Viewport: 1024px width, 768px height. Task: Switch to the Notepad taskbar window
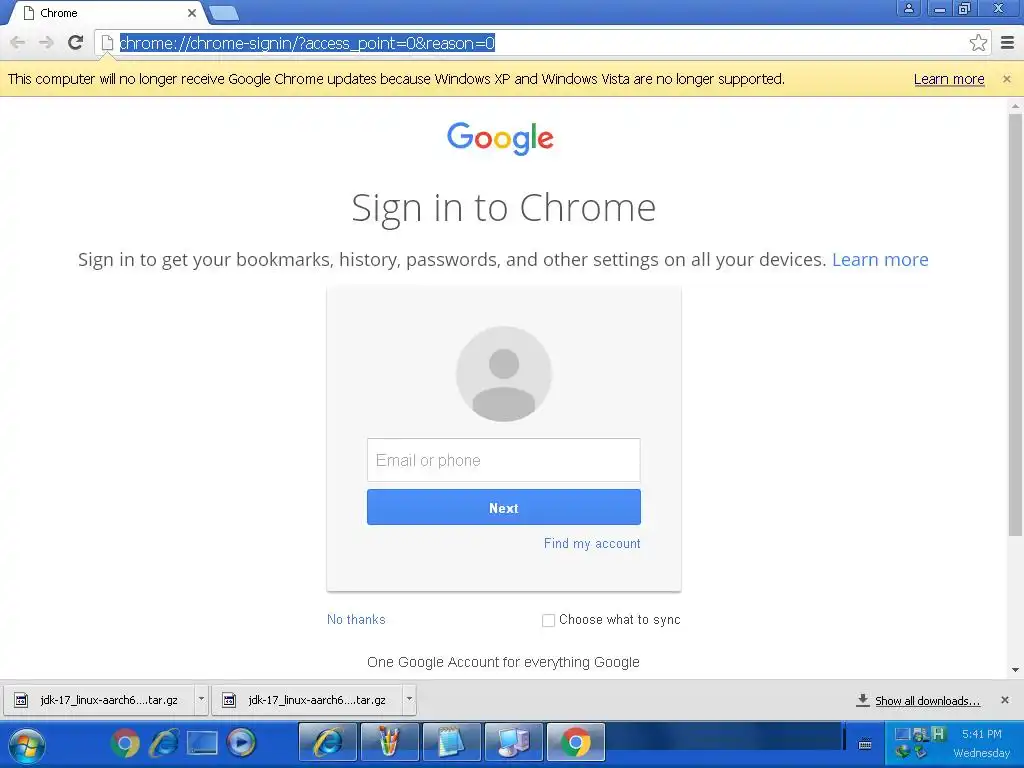pos(452,742)
